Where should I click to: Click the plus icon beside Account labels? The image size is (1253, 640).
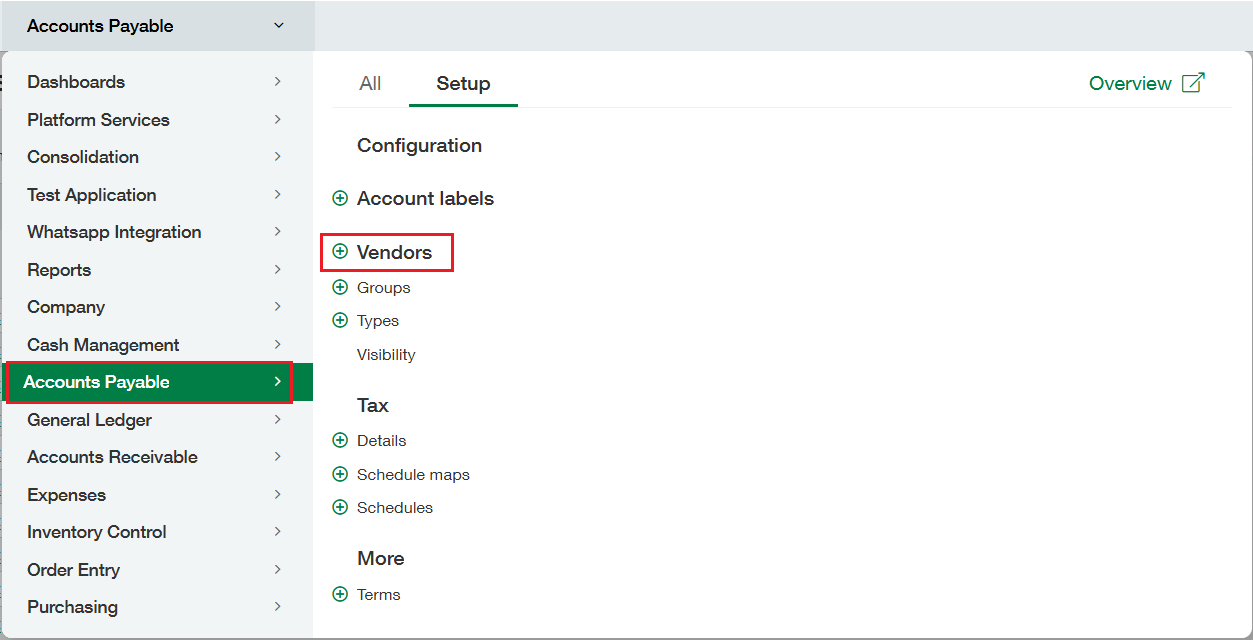click(340, 199)
